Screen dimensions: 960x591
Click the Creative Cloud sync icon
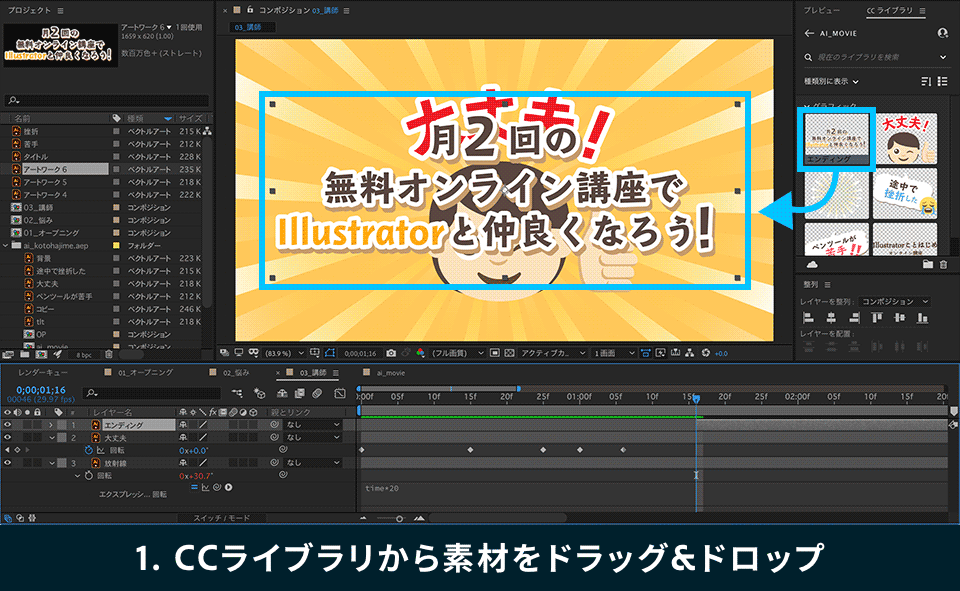point(812,265)
